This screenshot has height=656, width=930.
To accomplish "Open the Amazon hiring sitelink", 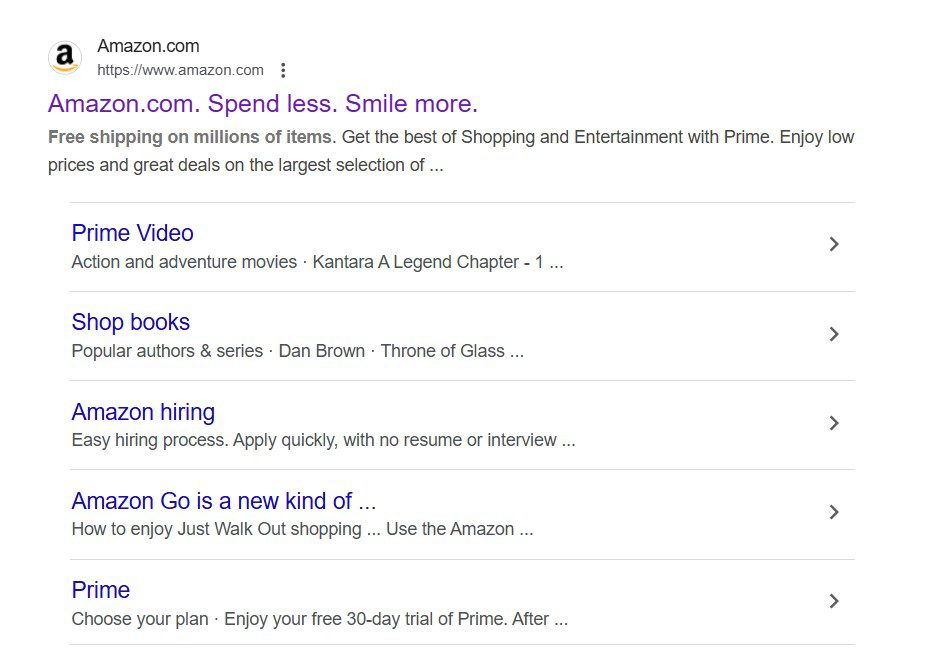I will click(143, 412).
